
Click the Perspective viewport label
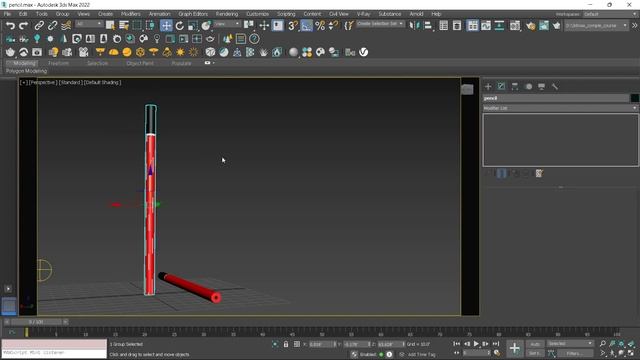pyautogui.click(x=42, y=82)
